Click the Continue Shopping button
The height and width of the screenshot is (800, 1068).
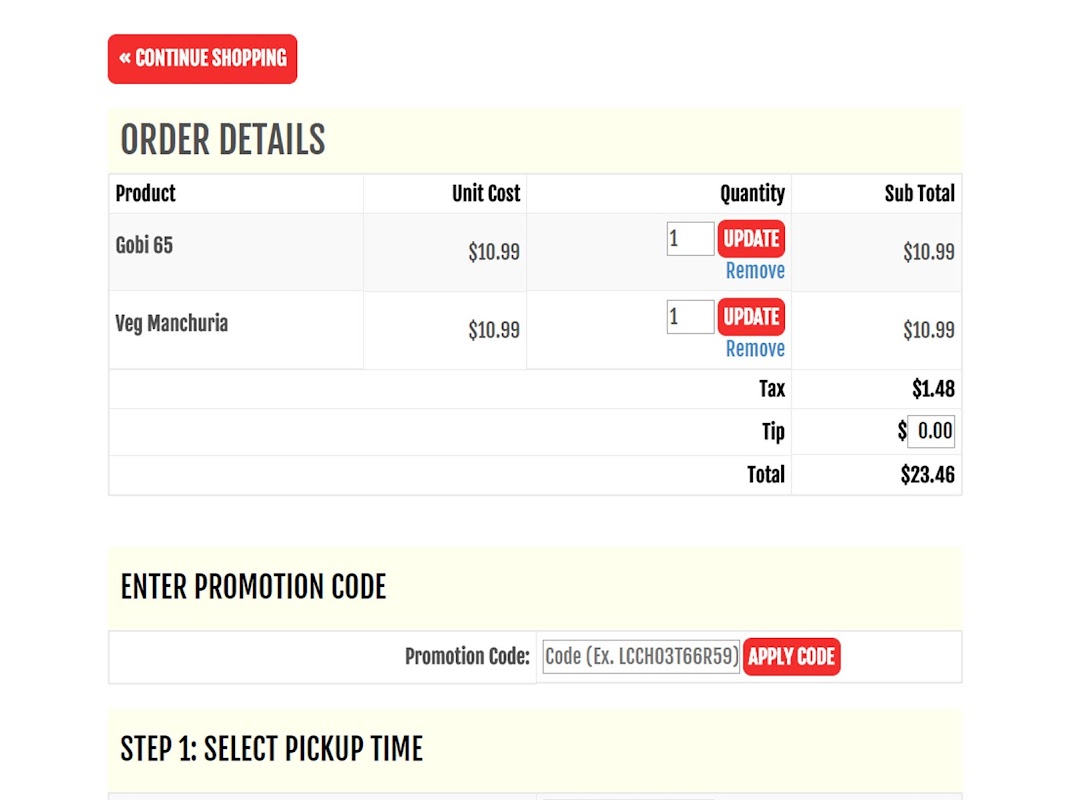coord(202,59)
